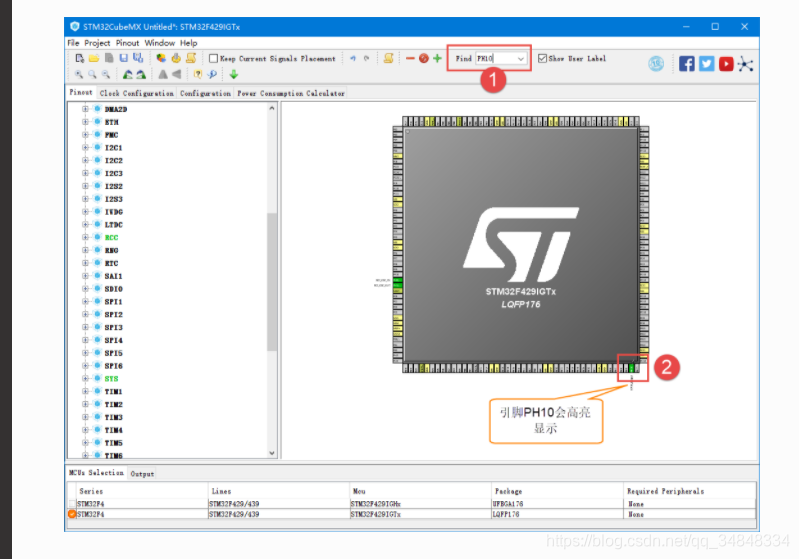The image size is (799, 559).
Task: Expand the TIM1 tree node
Action: (85, 391)
